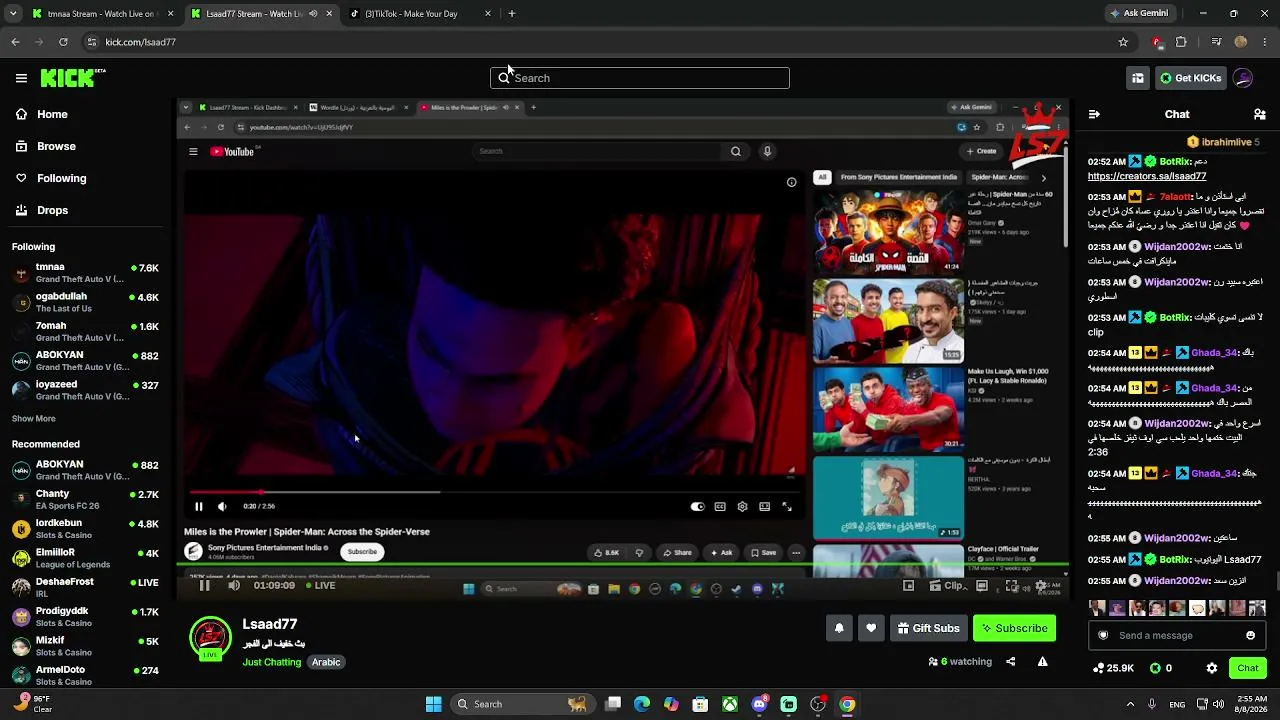Open the dashboard icon left of Get KICKs
Screen dimensions: 1280x720
click(1138, 78)
